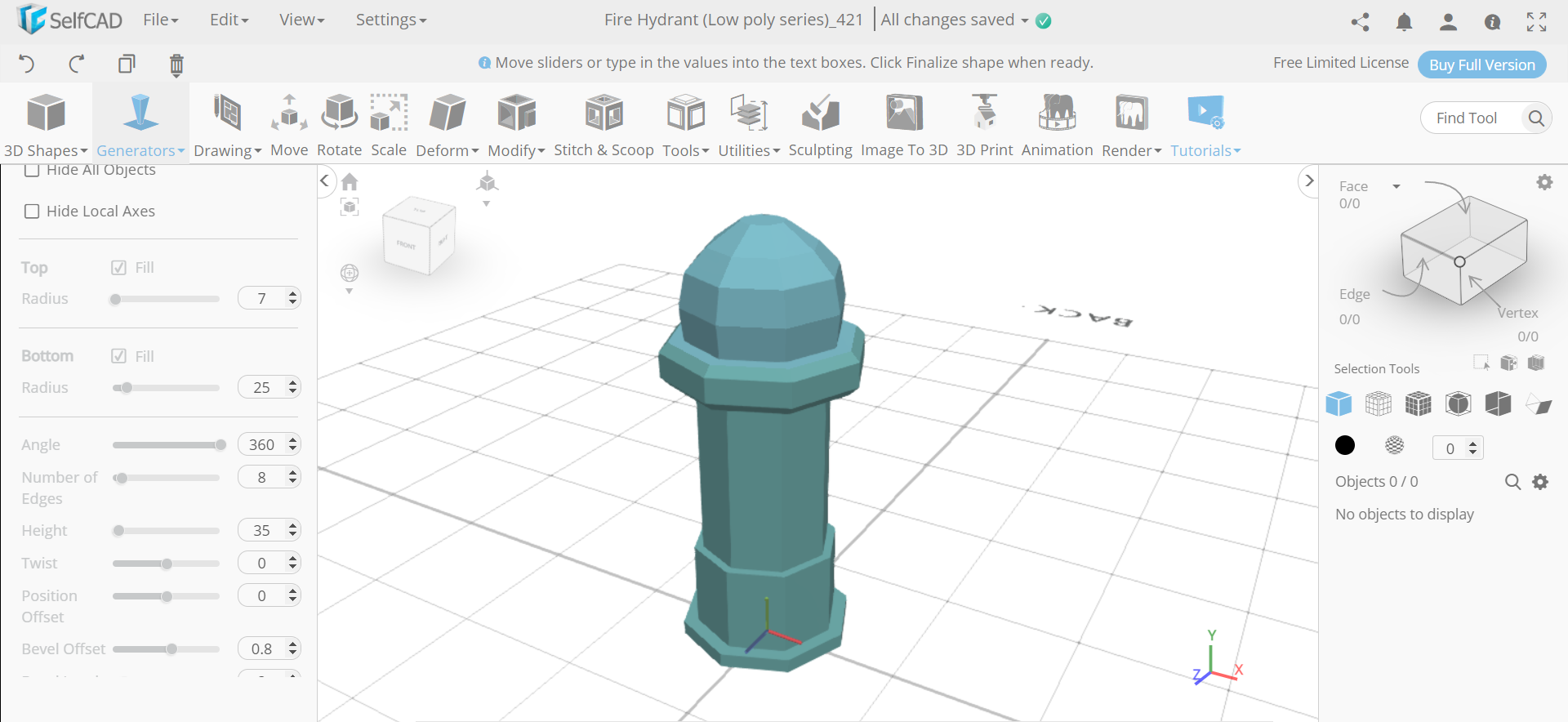
Task: Select the Rotate tool
Action: click(x=339, y=124)
